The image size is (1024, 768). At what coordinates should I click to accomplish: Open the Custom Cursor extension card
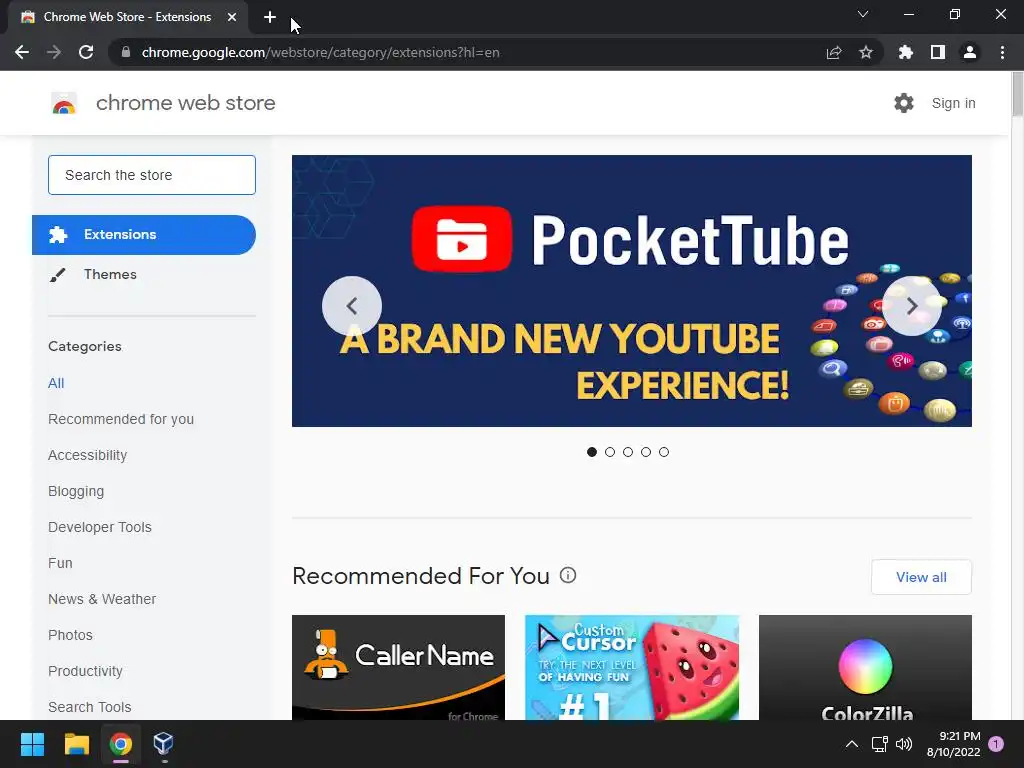632,667
